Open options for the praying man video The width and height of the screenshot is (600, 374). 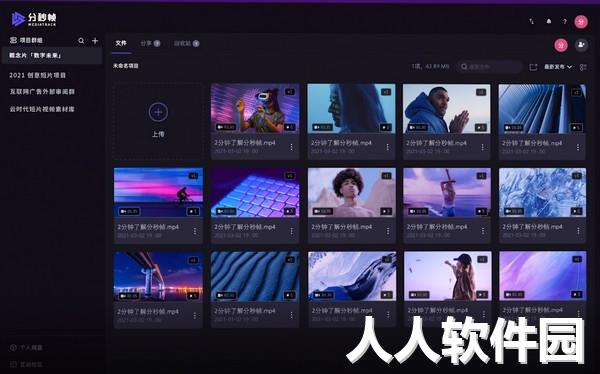coord(483,147)
